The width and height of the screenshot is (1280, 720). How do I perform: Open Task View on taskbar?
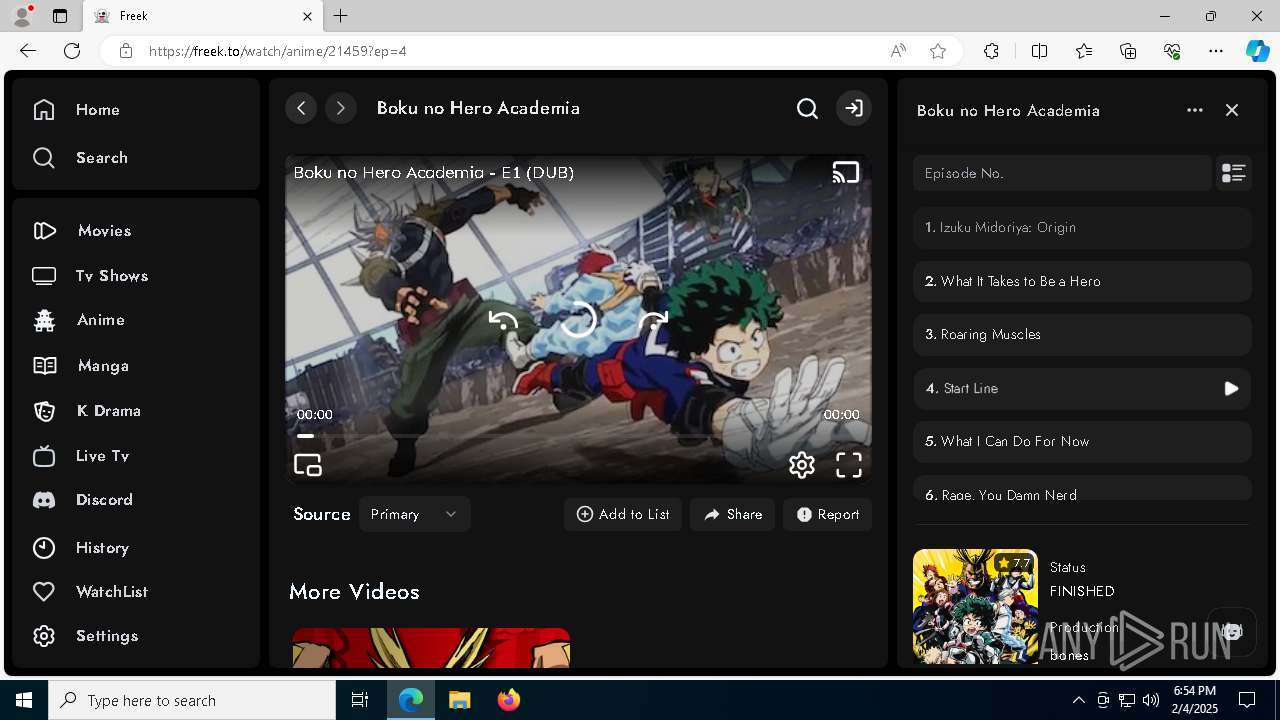coord(360,700)
